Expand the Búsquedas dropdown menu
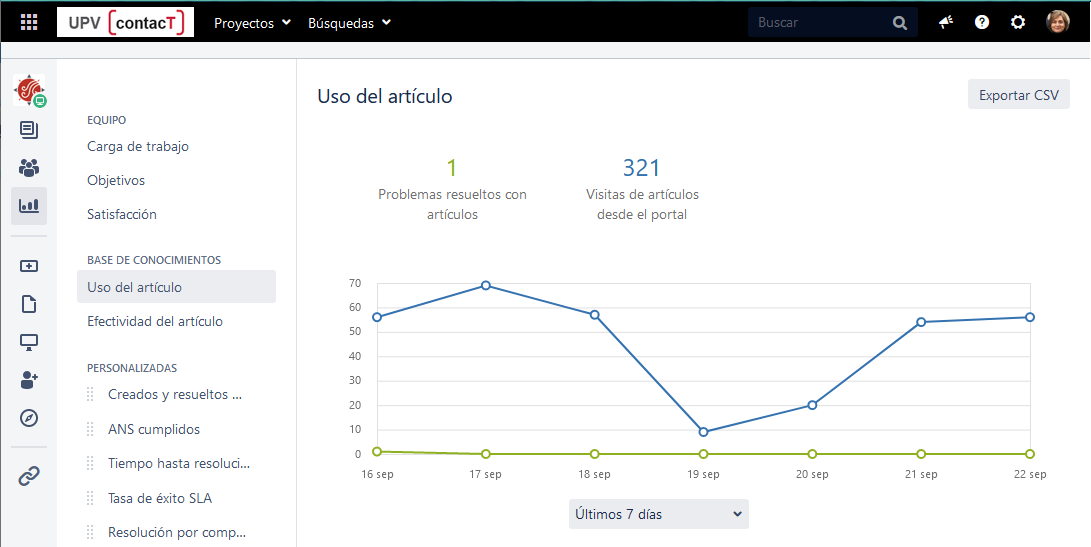Viewport: 1091px width, 547px height. 349,23
